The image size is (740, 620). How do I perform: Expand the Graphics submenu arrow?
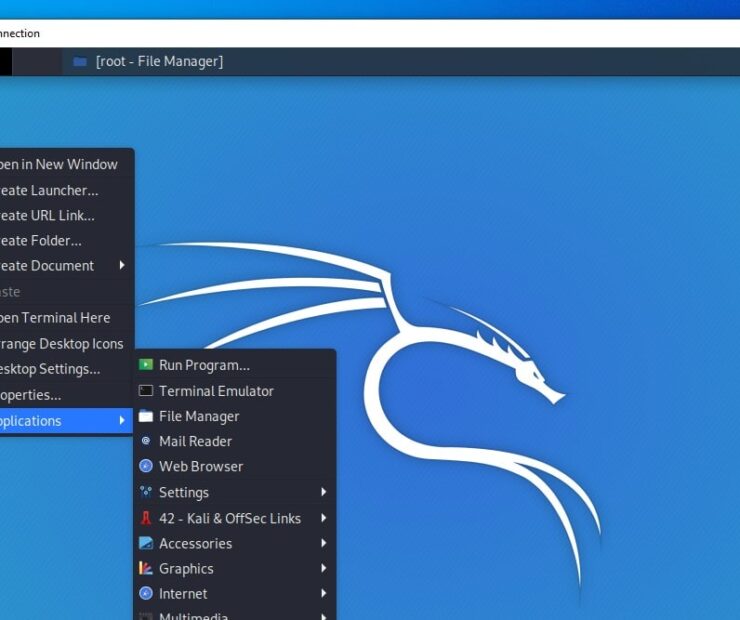pyautogui.click(x=324, y=568)
